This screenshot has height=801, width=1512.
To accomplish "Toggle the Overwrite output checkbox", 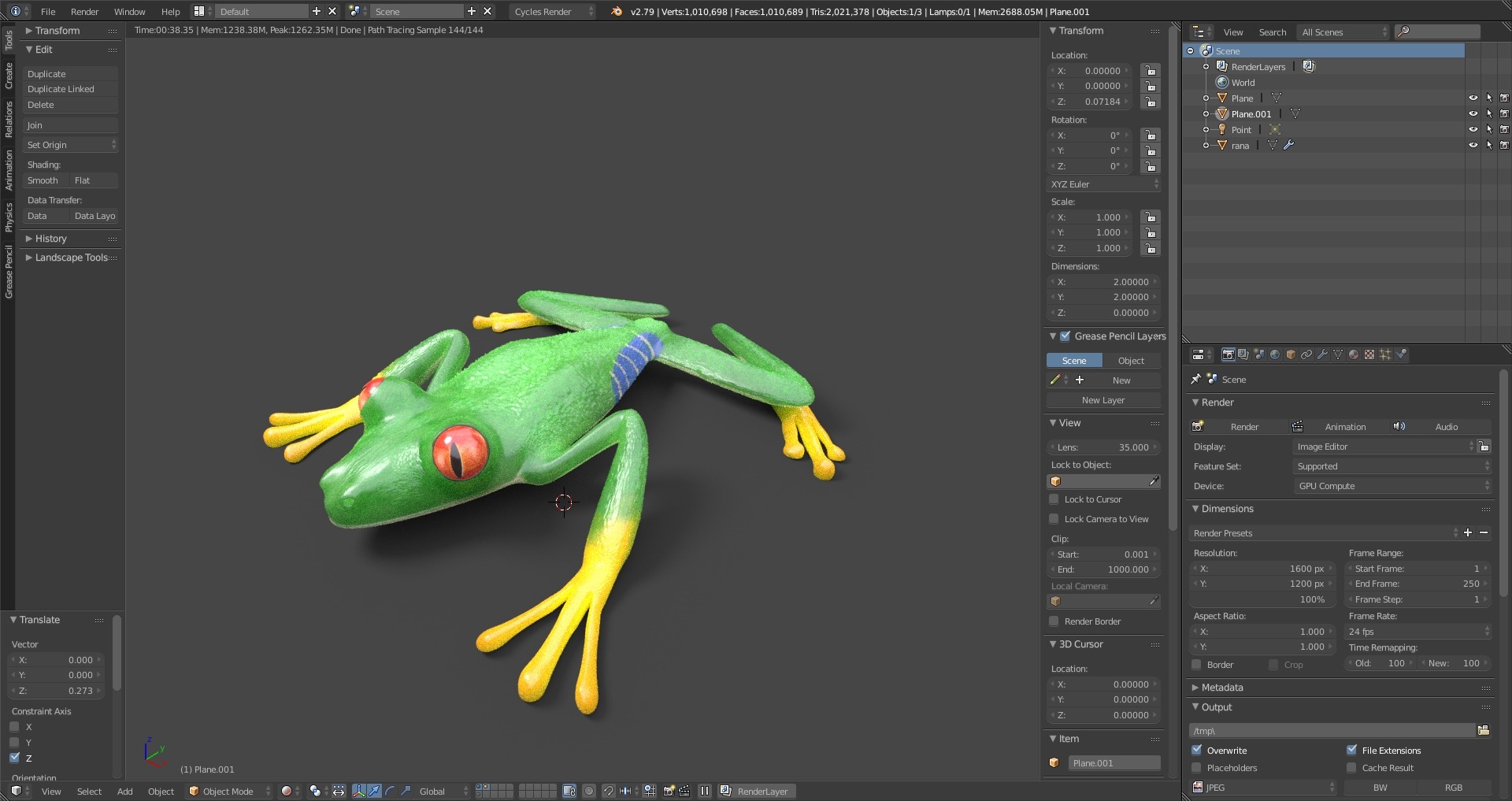I will pyautogui.click(x=1197, y=750).
